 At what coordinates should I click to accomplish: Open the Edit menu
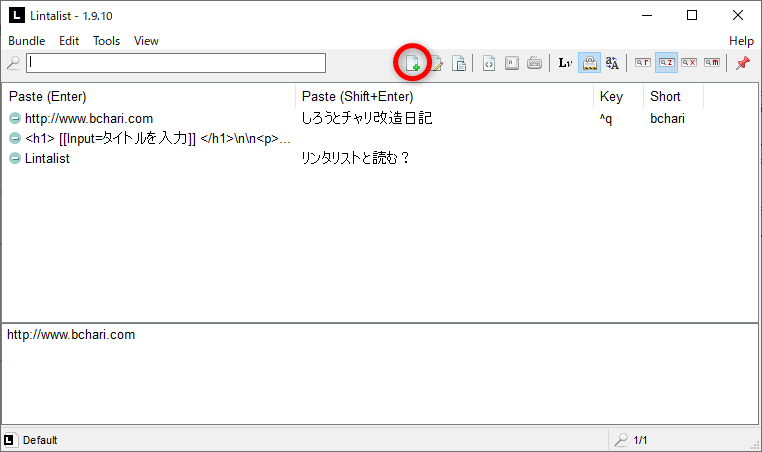tap(69, 41)
